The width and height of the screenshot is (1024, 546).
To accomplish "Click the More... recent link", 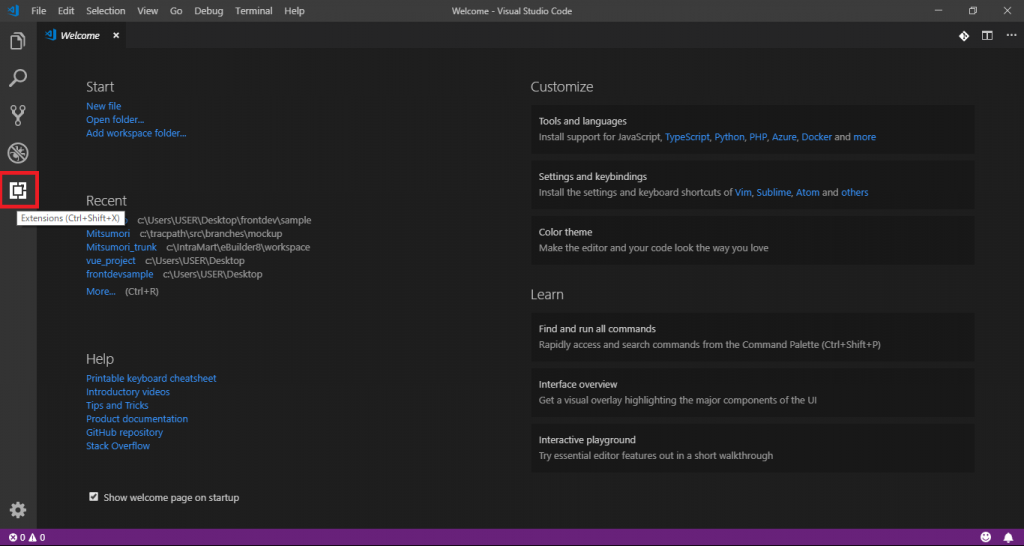I will [x=101, y=291].
